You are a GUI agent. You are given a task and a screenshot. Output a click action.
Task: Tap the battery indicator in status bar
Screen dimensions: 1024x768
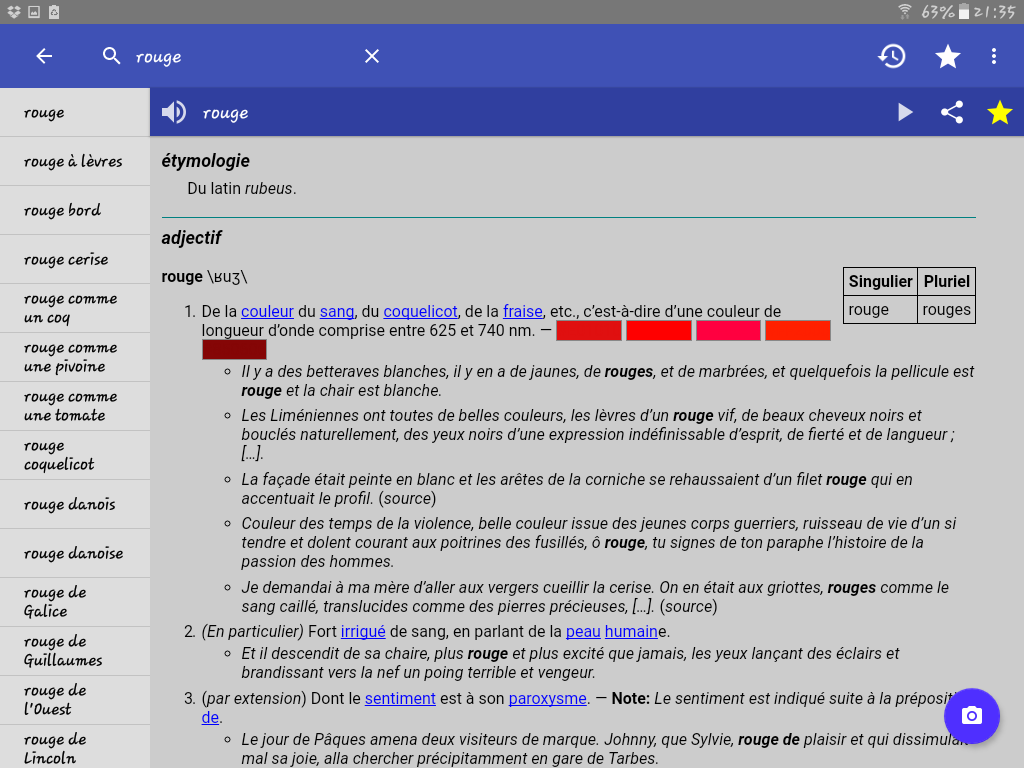tap(964, 12)
